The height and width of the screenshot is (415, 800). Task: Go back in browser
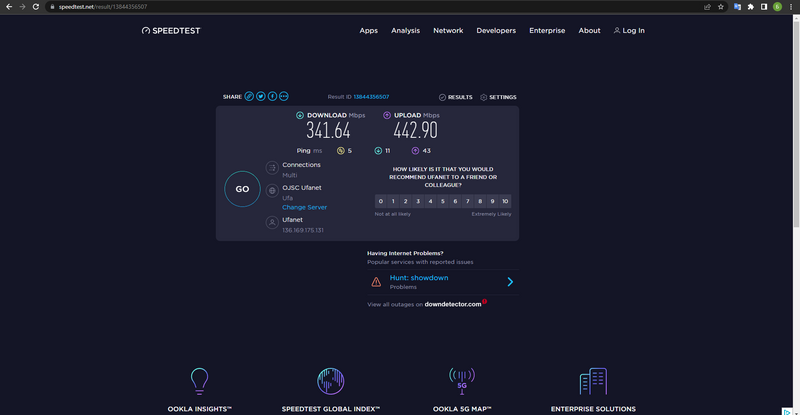pos(9,7)
